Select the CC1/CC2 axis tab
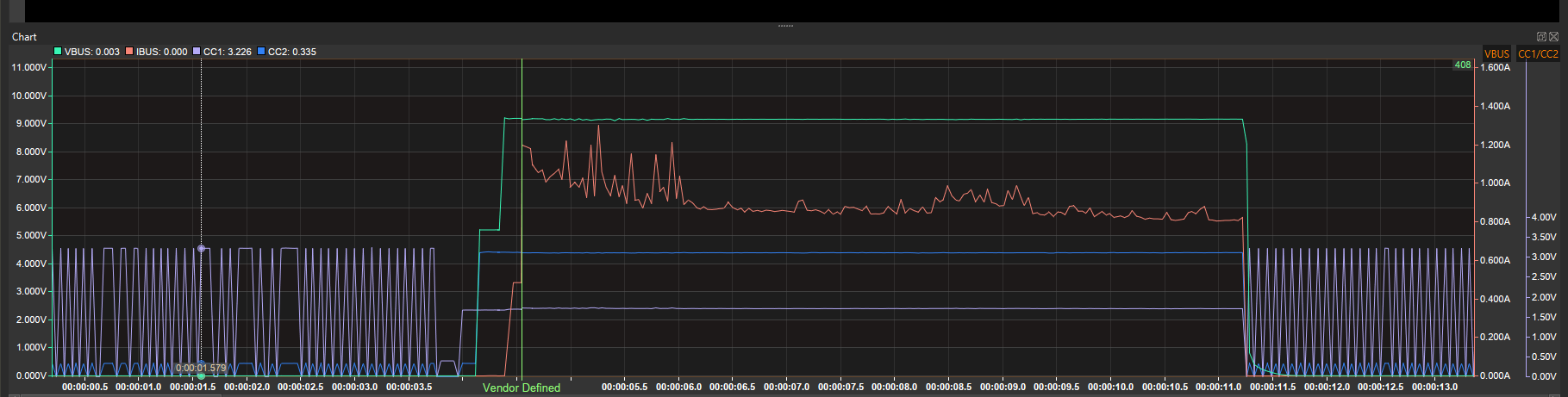The height and width of the screenshot is (397, 1568). coord(1538,53)
